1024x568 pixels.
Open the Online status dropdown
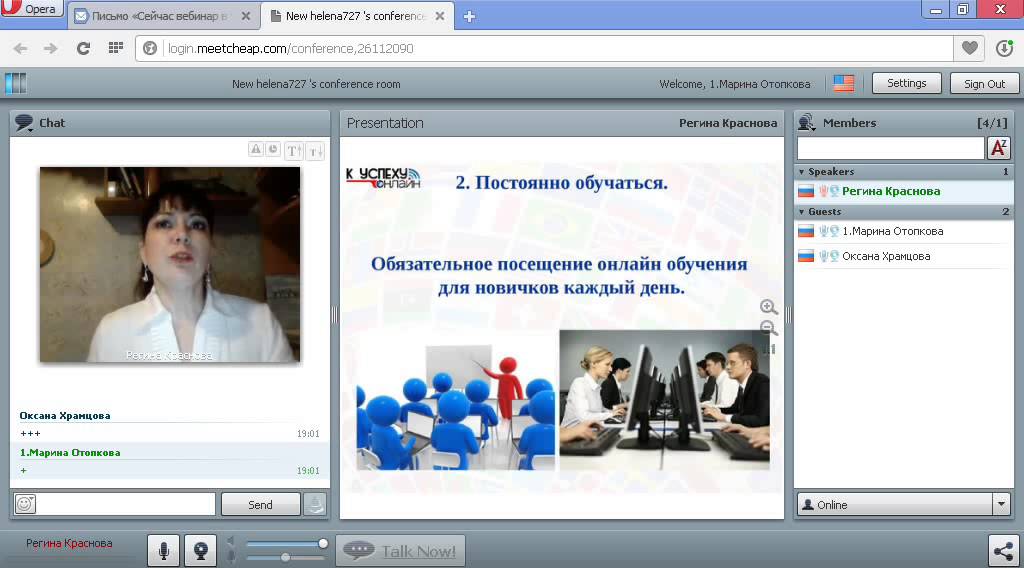(904, 505)
